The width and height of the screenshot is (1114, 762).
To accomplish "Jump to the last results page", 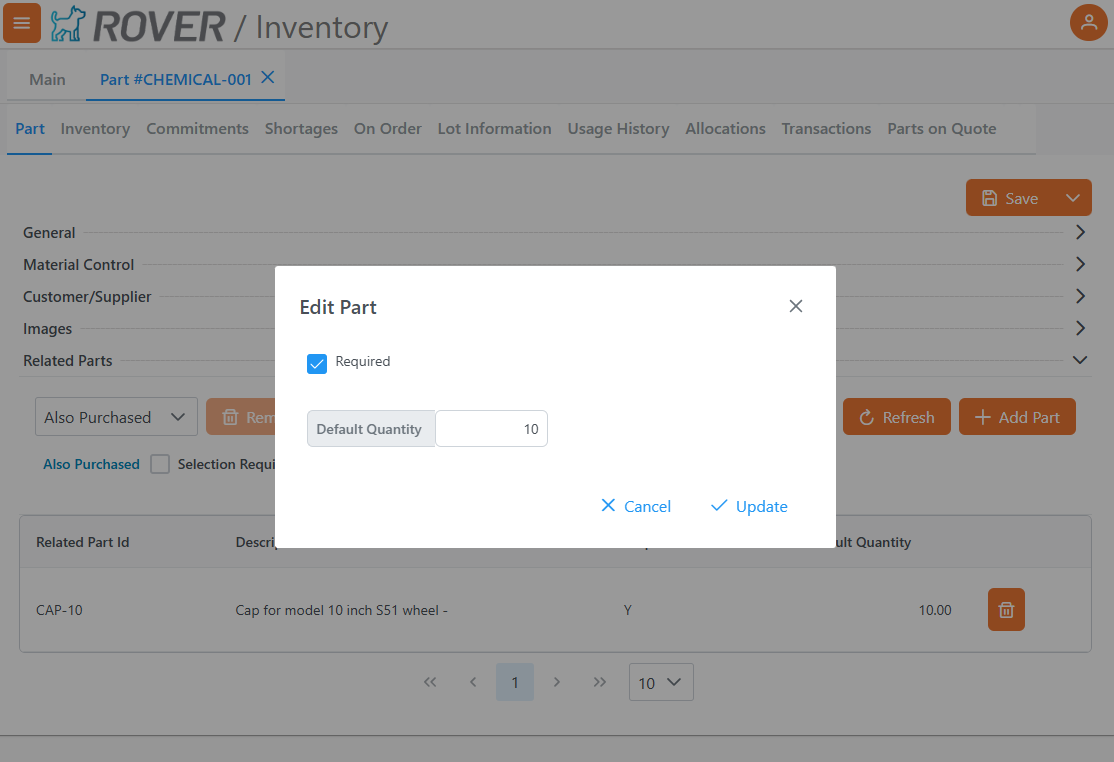I will 599,682.
